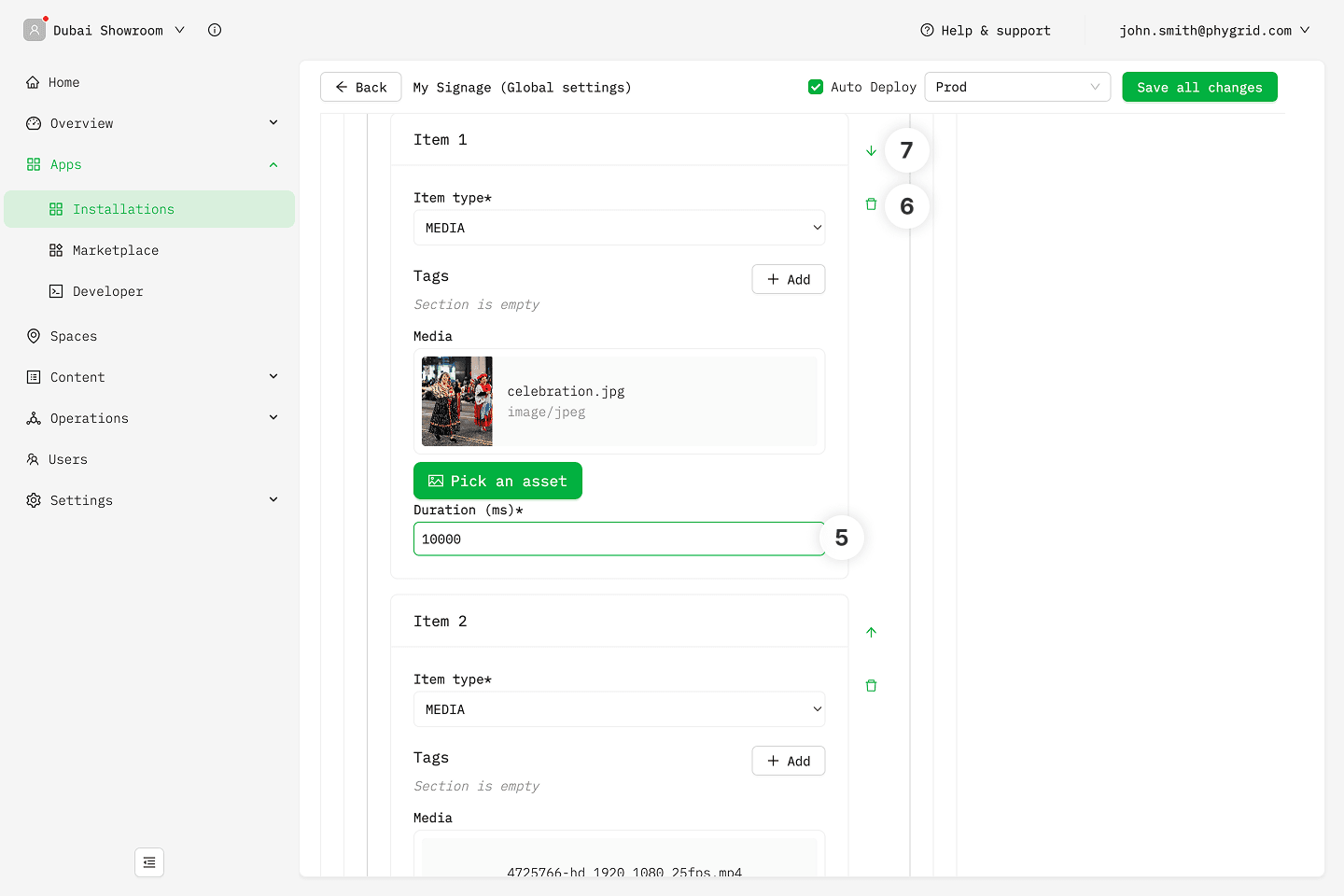Open Item 1 item type dropdown

coord(619,228)
